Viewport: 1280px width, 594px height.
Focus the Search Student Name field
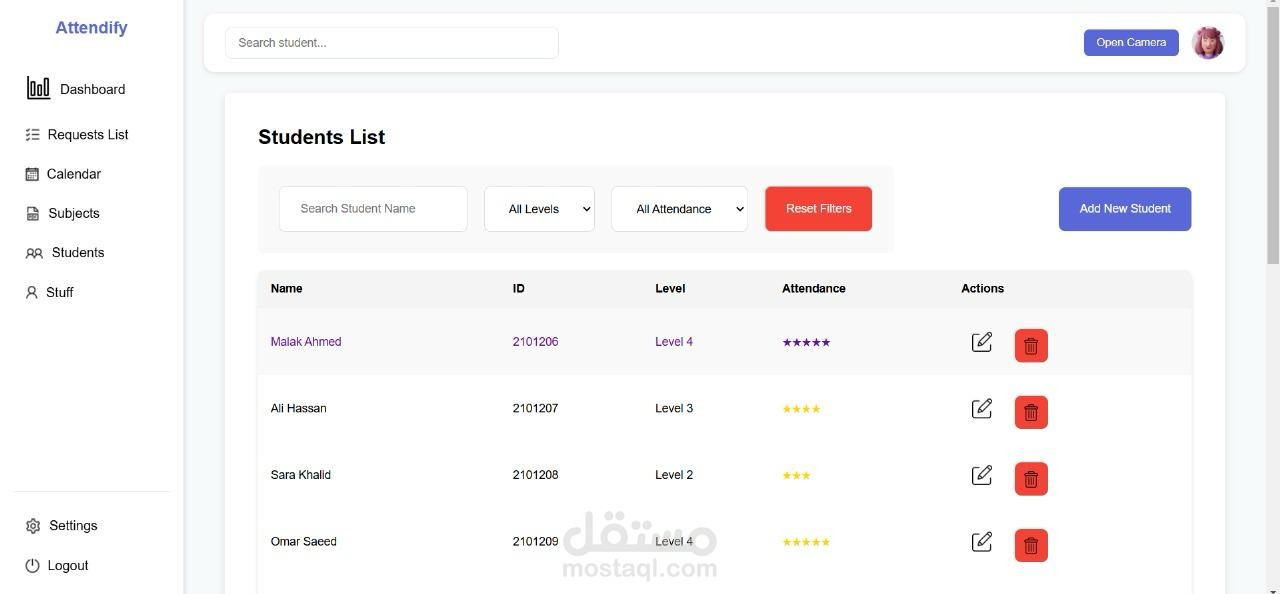tap(373, 209)
